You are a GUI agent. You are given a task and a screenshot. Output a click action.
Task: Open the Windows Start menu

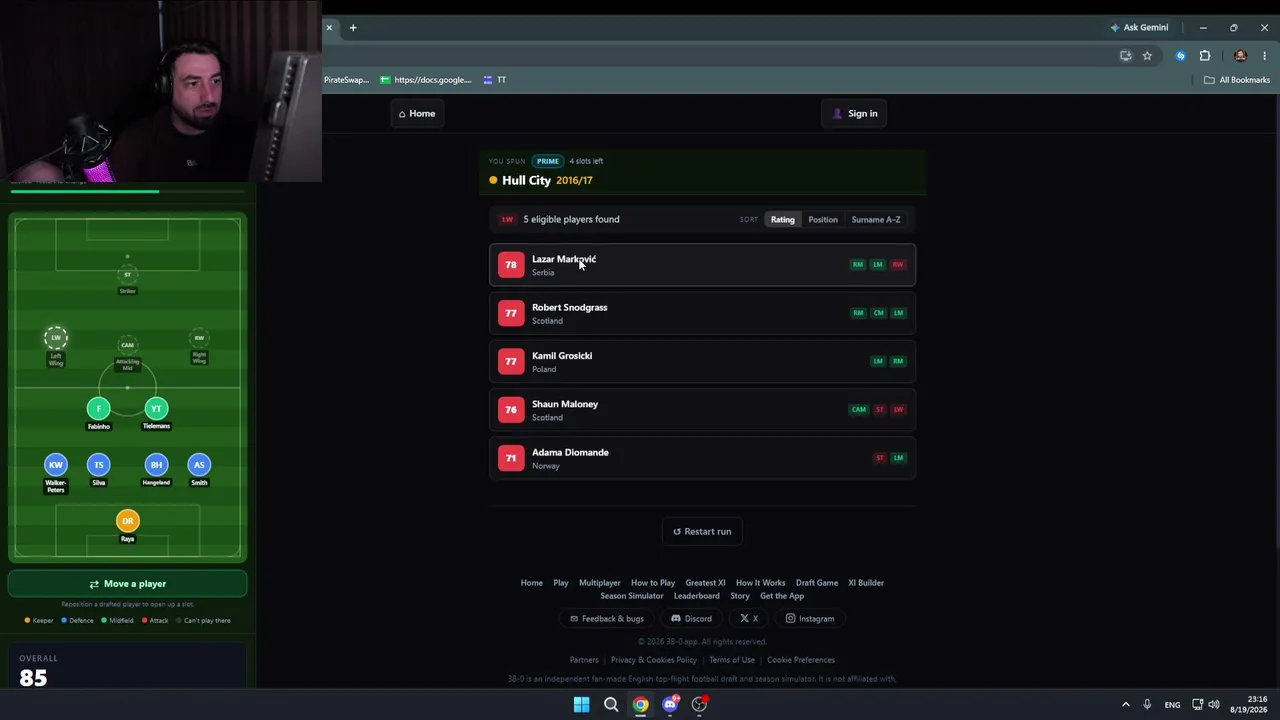(x=581, y=704)
